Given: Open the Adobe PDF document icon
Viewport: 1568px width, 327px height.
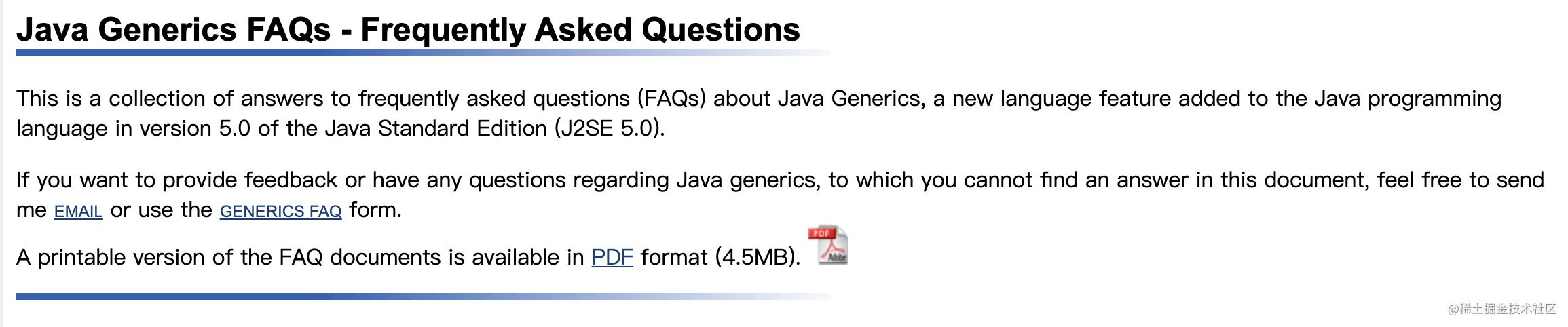Looking at the screenshot, I should [828, 245].
